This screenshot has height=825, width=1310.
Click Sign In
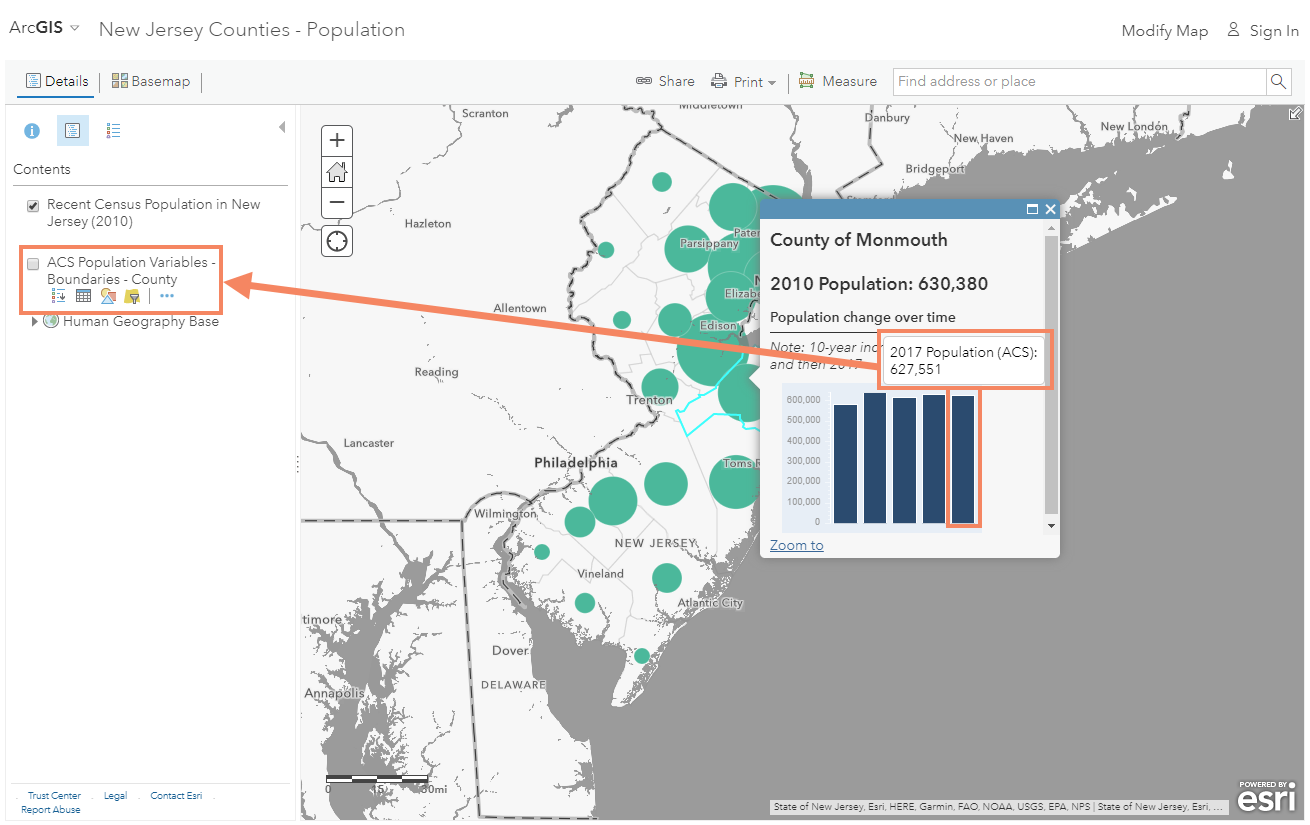pyautogui.click(x=1263, y=31)
